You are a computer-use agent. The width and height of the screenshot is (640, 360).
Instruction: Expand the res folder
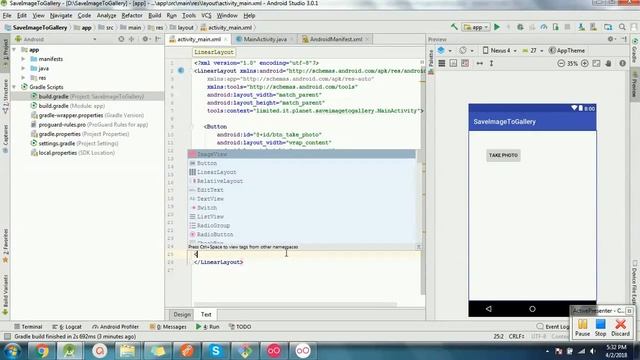tap(23, 78)
